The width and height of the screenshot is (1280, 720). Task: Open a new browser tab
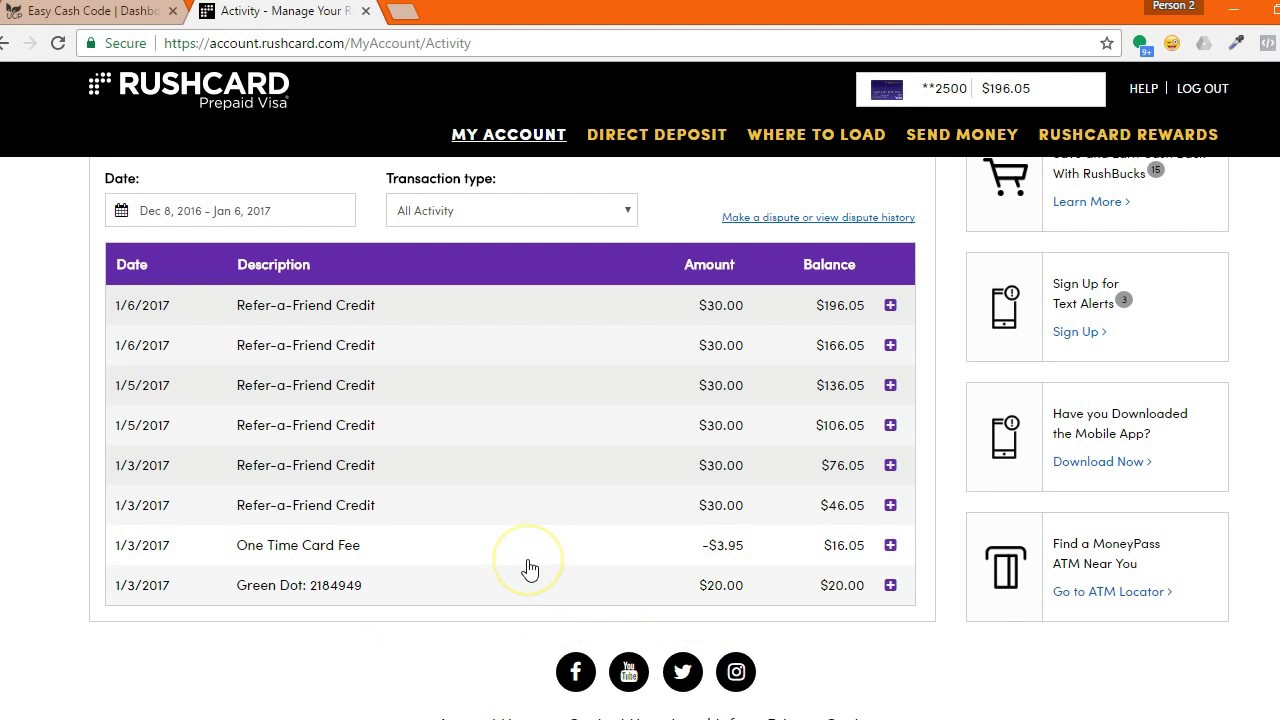pyautogui.click(x=403, y=11)
